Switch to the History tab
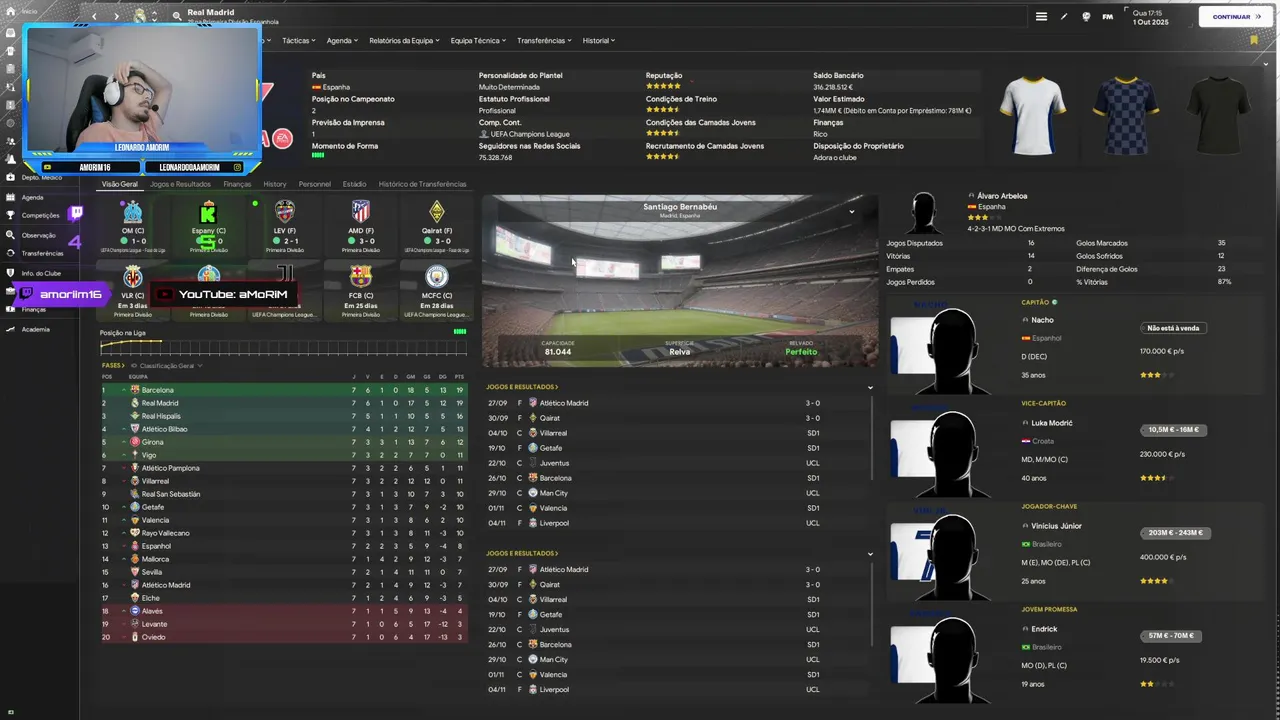 point(275,184)
